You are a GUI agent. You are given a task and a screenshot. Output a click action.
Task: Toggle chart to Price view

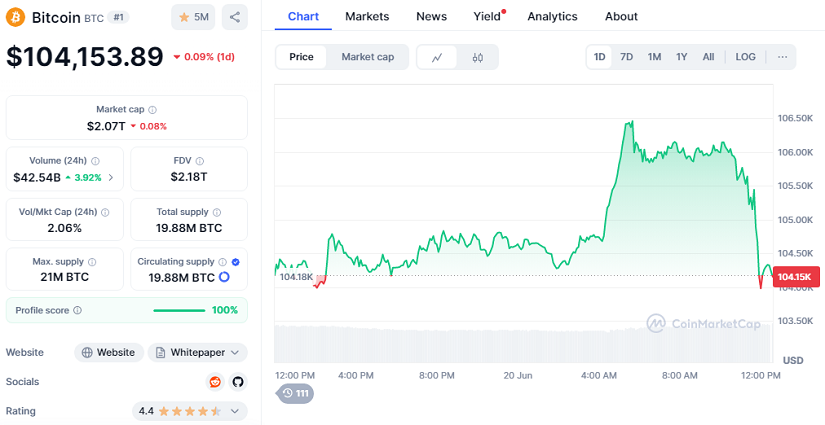[301, 57]
